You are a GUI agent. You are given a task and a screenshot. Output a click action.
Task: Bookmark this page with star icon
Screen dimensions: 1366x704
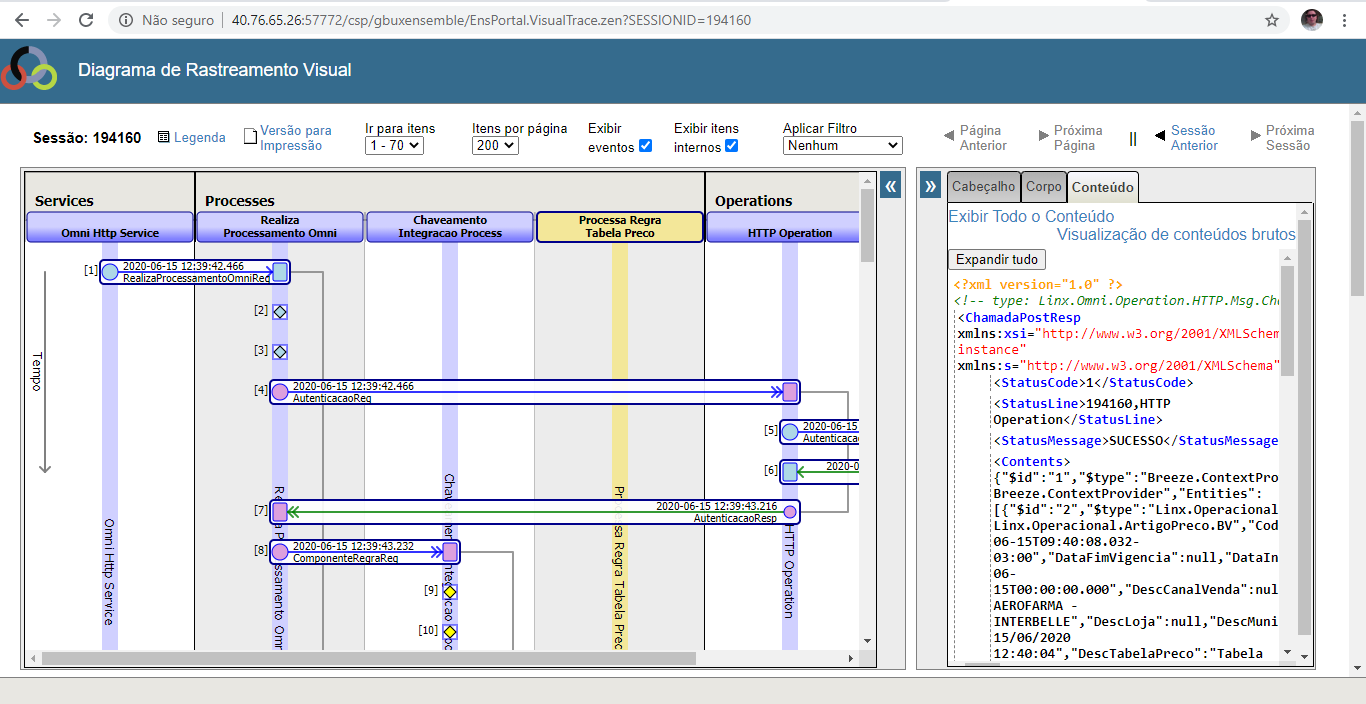[x=1272, y=20]
